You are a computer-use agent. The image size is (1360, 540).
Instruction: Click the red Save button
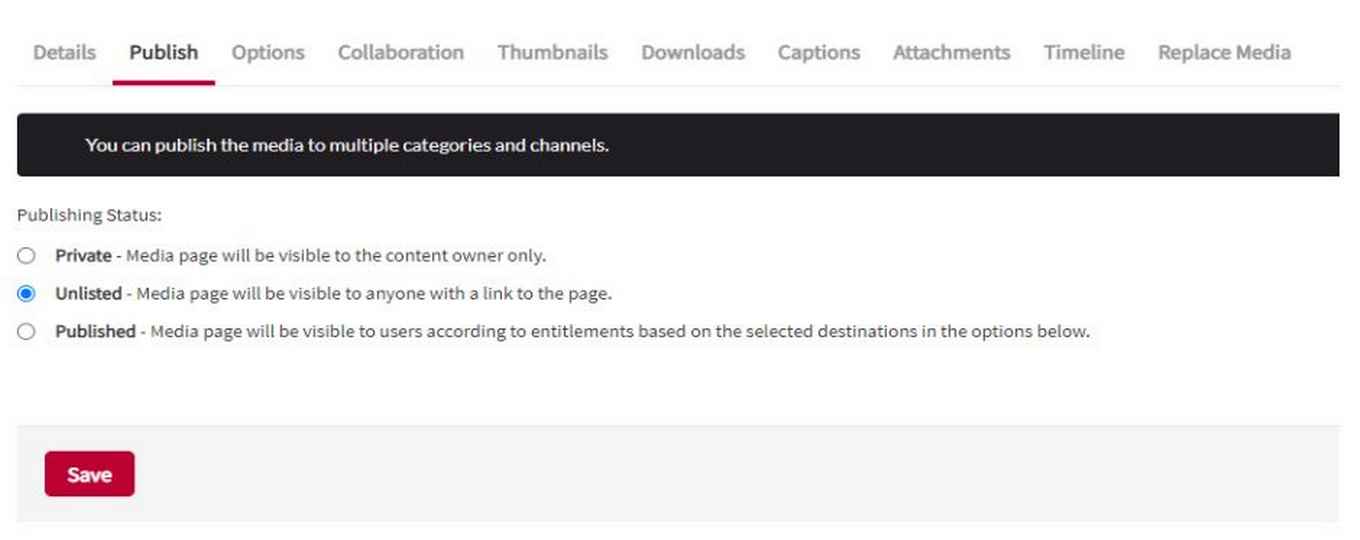pos(89,475)
